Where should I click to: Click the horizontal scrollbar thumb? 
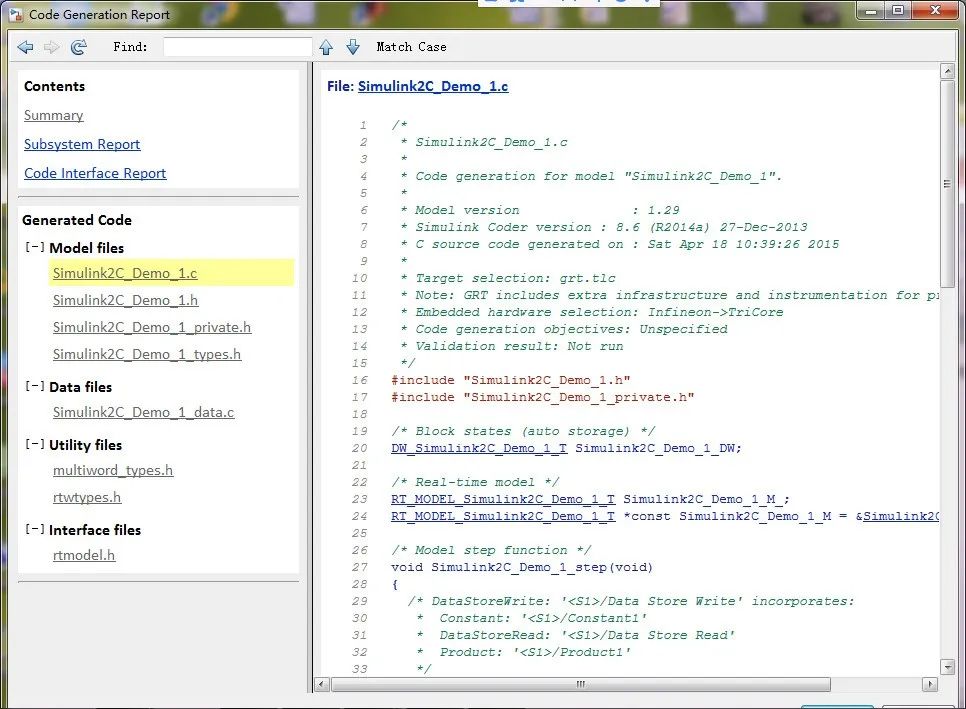[581, 684]
